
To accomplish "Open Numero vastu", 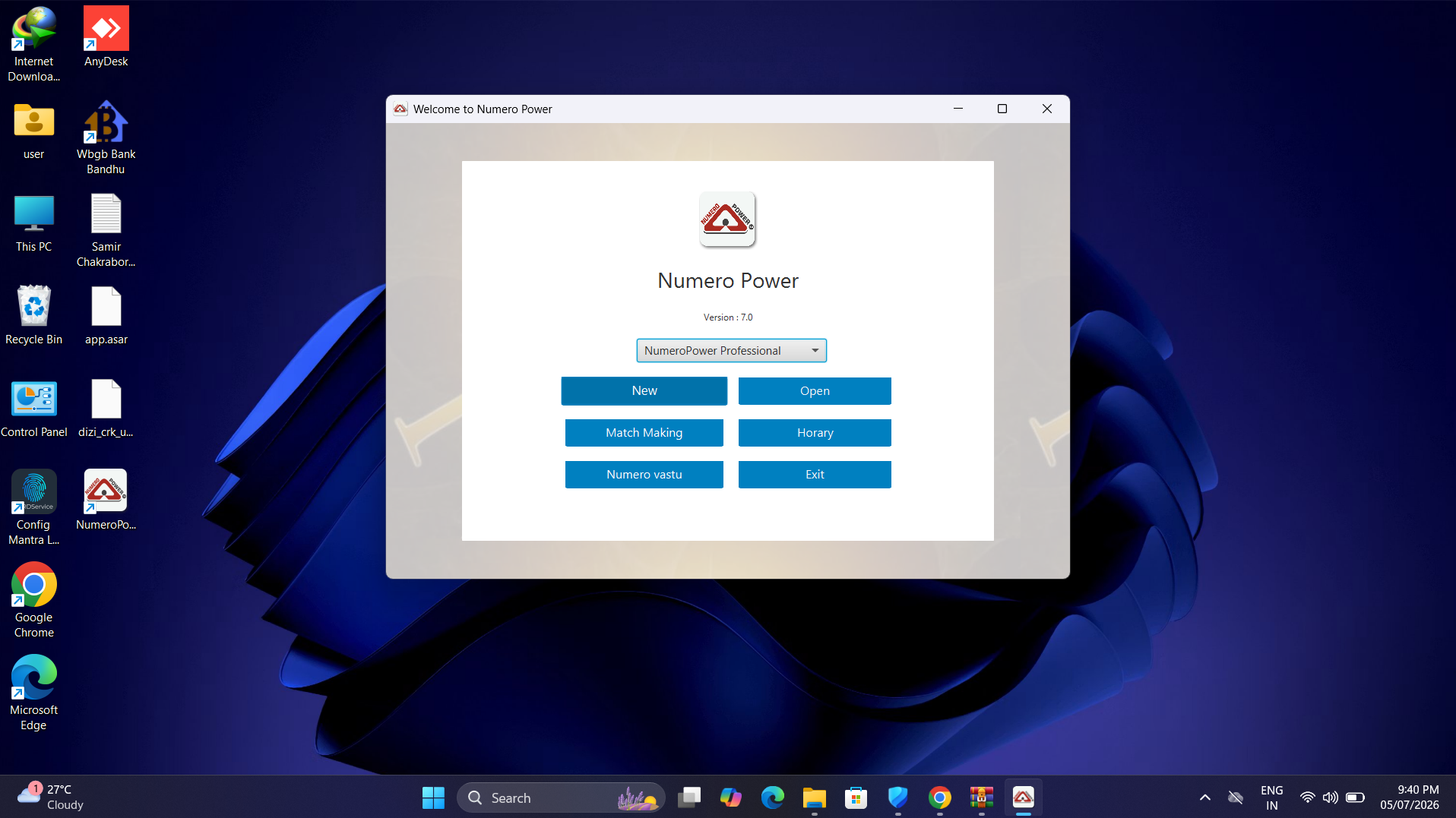I will [x=644, y=474].
